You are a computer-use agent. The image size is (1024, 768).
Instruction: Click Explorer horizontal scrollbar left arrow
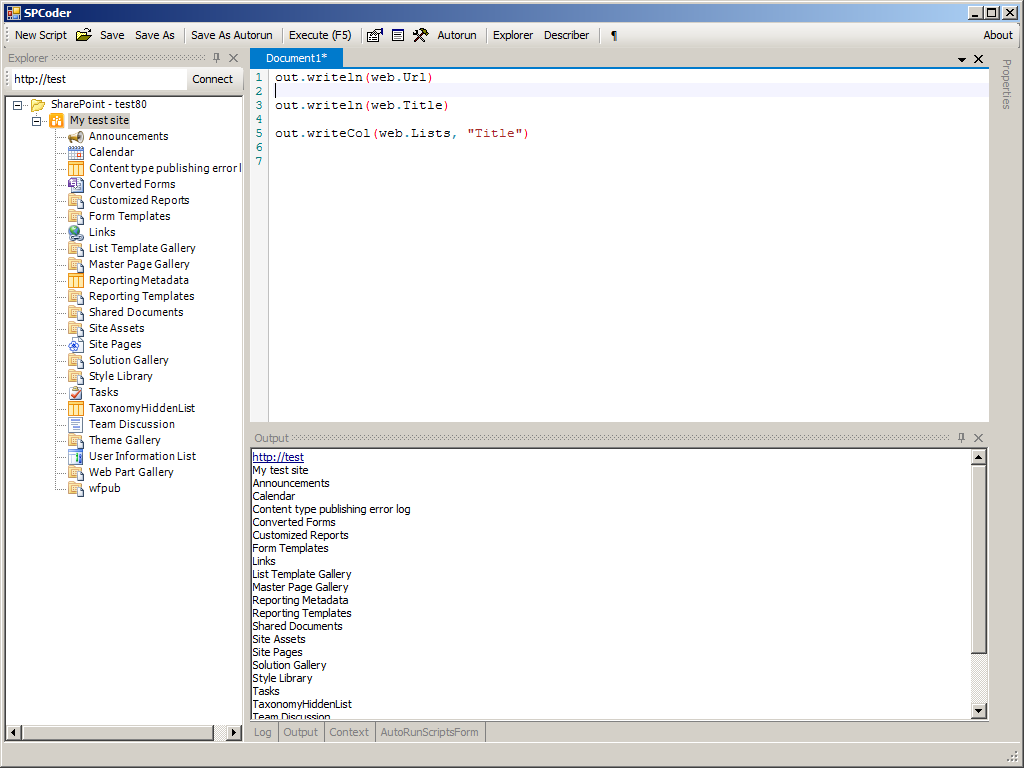click(14, 733)
